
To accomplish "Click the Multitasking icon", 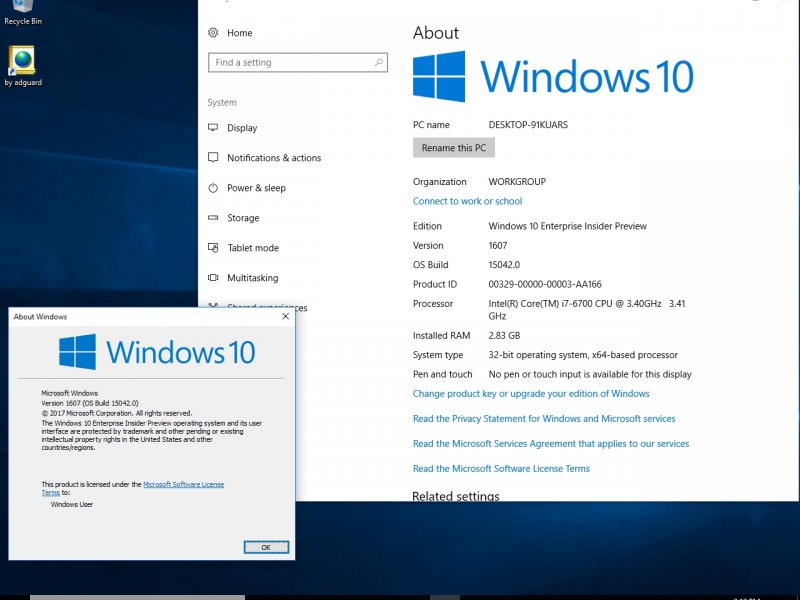I will point(213,278).
